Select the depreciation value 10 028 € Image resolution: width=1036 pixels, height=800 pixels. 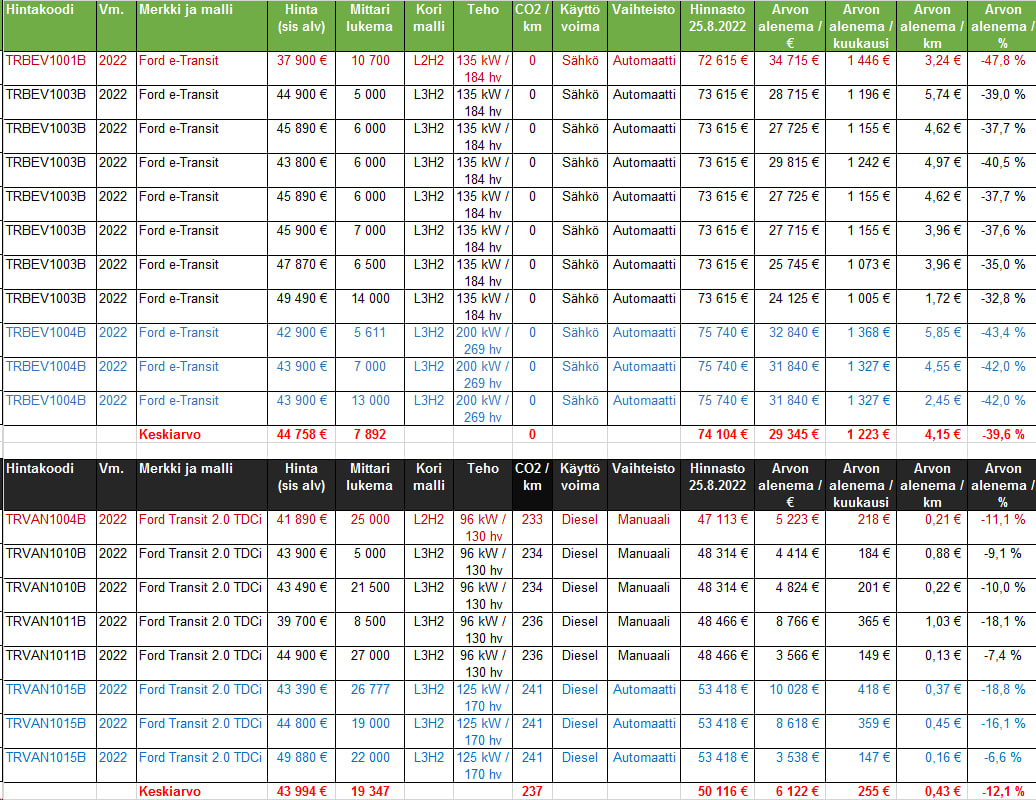coord(790,698)
